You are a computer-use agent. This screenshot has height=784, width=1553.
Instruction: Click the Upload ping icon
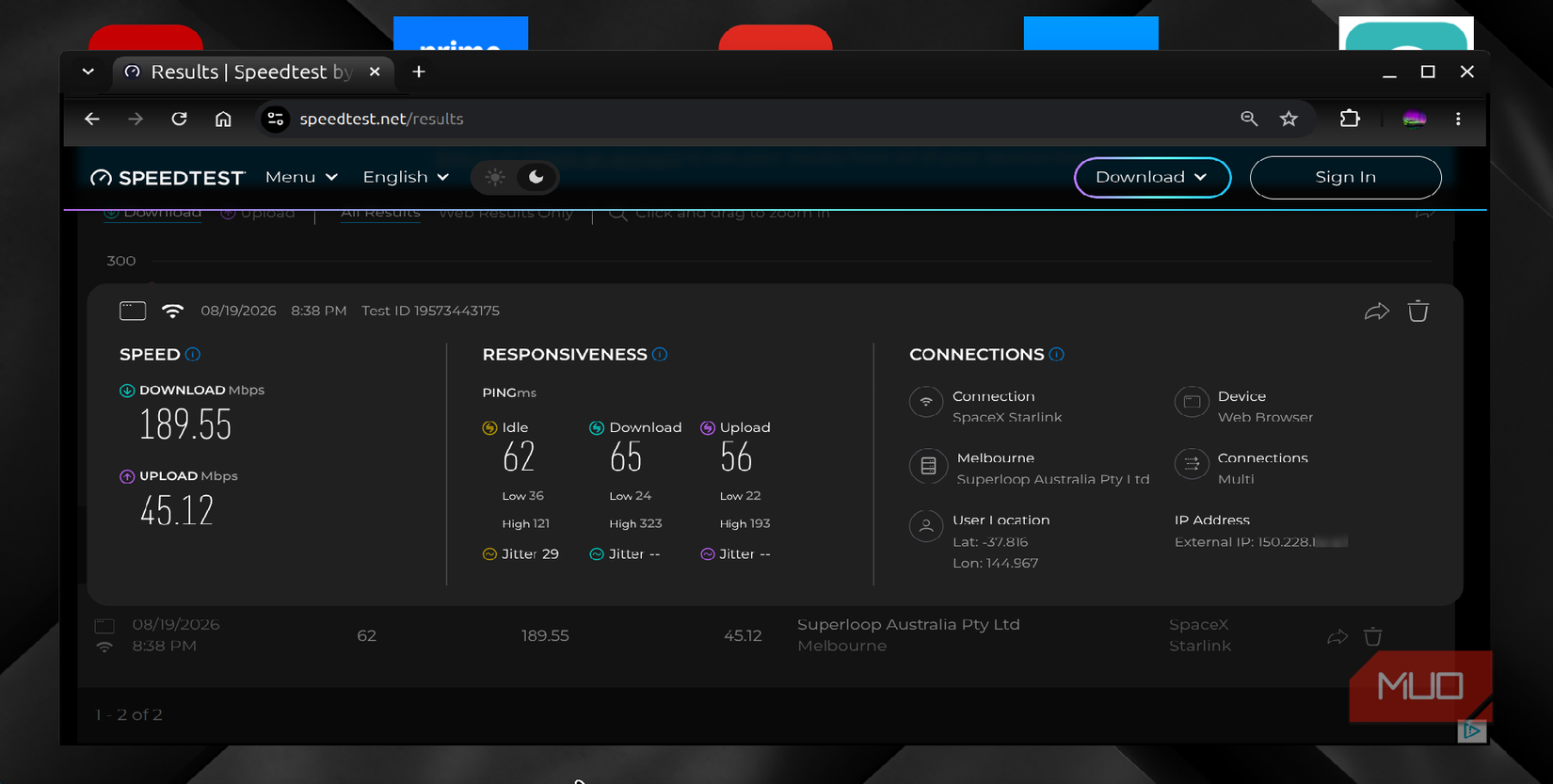708,428
